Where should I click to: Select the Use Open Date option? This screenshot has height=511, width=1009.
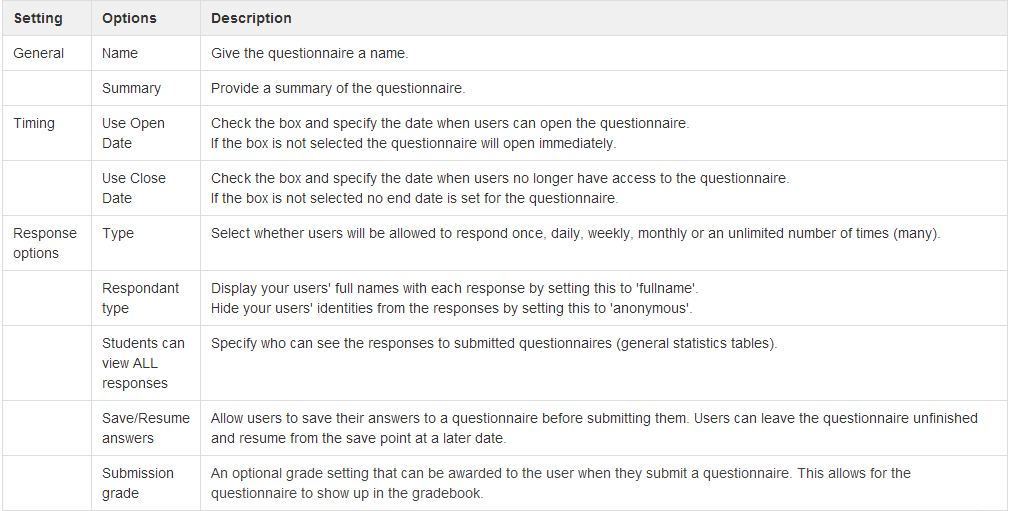[x=133, y=133]
